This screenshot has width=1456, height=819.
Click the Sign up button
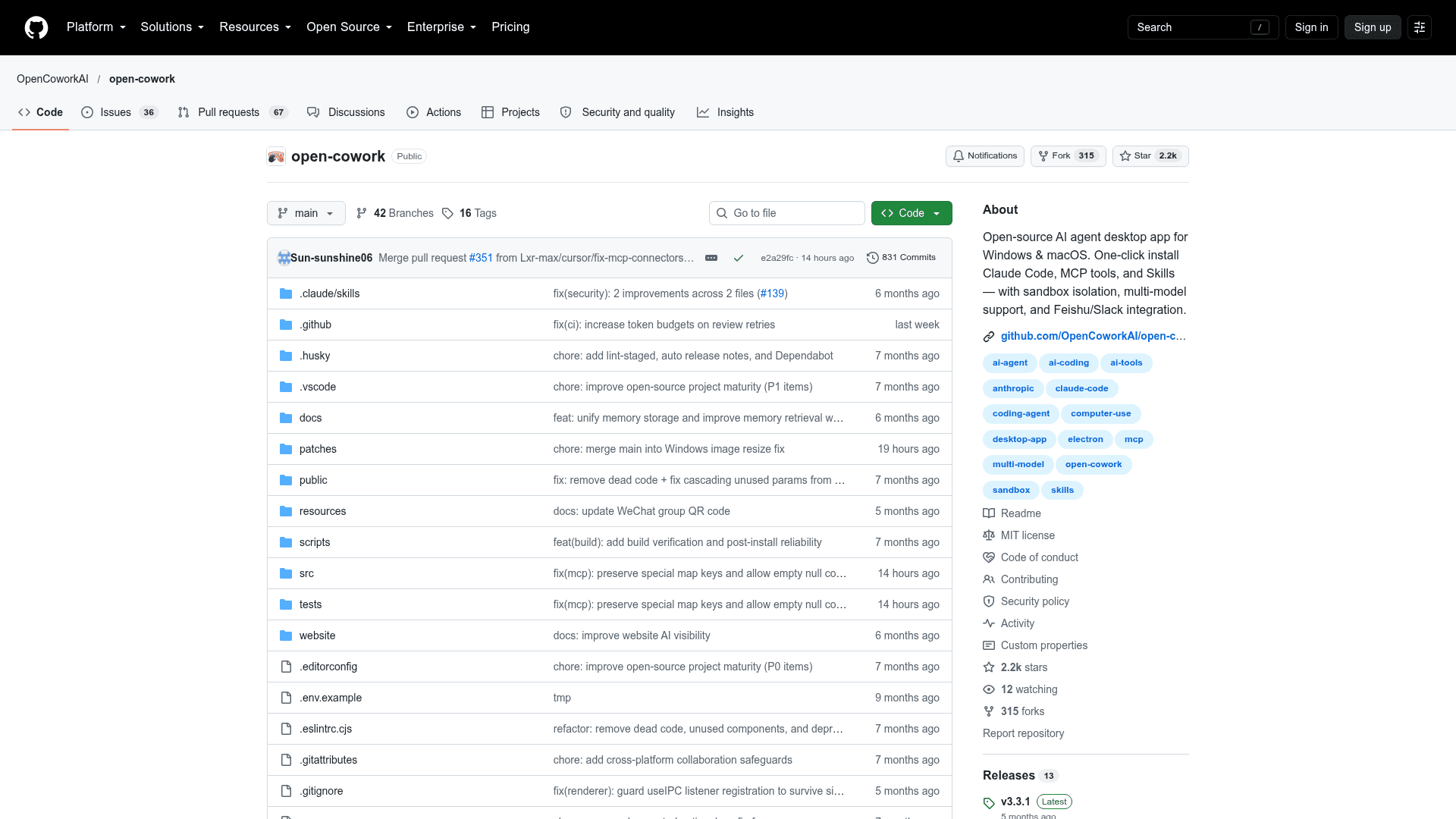[x=1373, y=27]
